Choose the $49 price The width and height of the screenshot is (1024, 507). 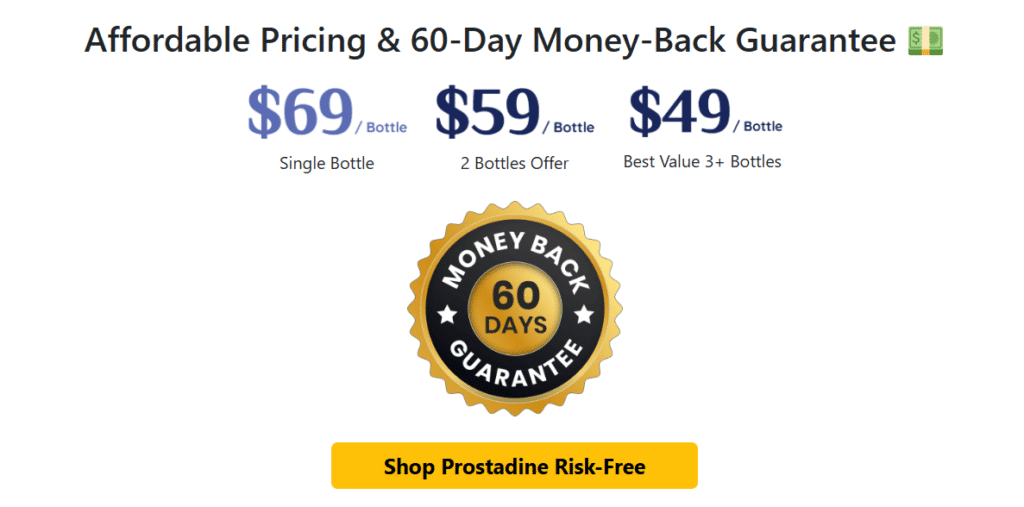pyautogui.click(x=679, y=112)
